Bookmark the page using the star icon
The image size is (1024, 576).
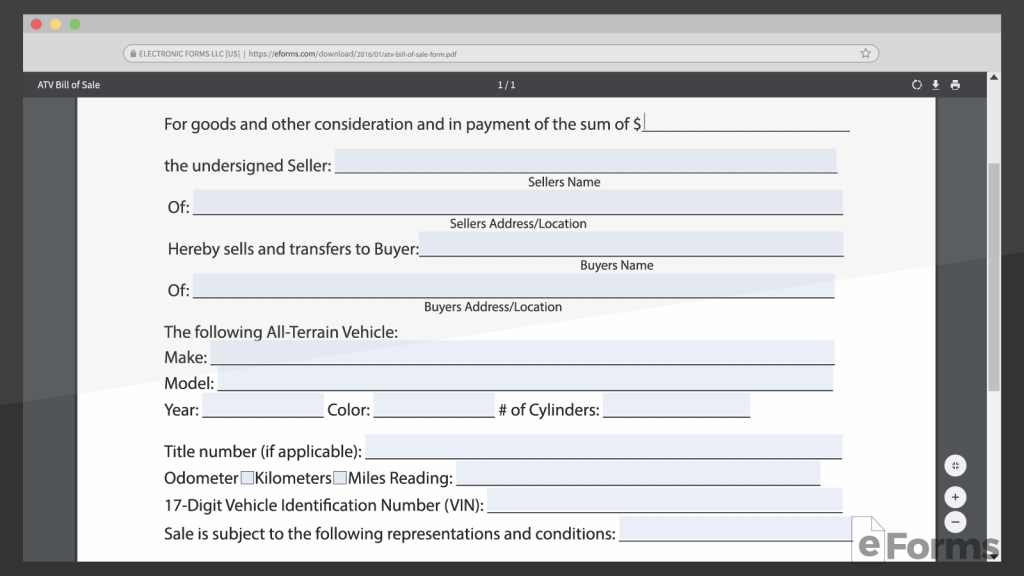click(x=865, y=53)
